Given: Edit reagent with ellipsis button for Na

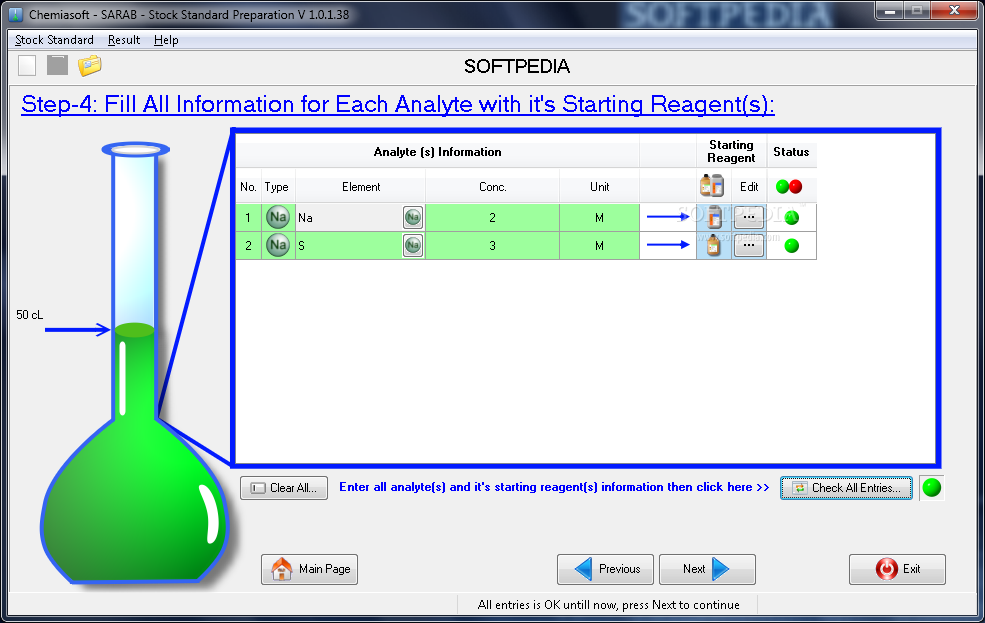Looking at the screenshot, I should 749,217.
